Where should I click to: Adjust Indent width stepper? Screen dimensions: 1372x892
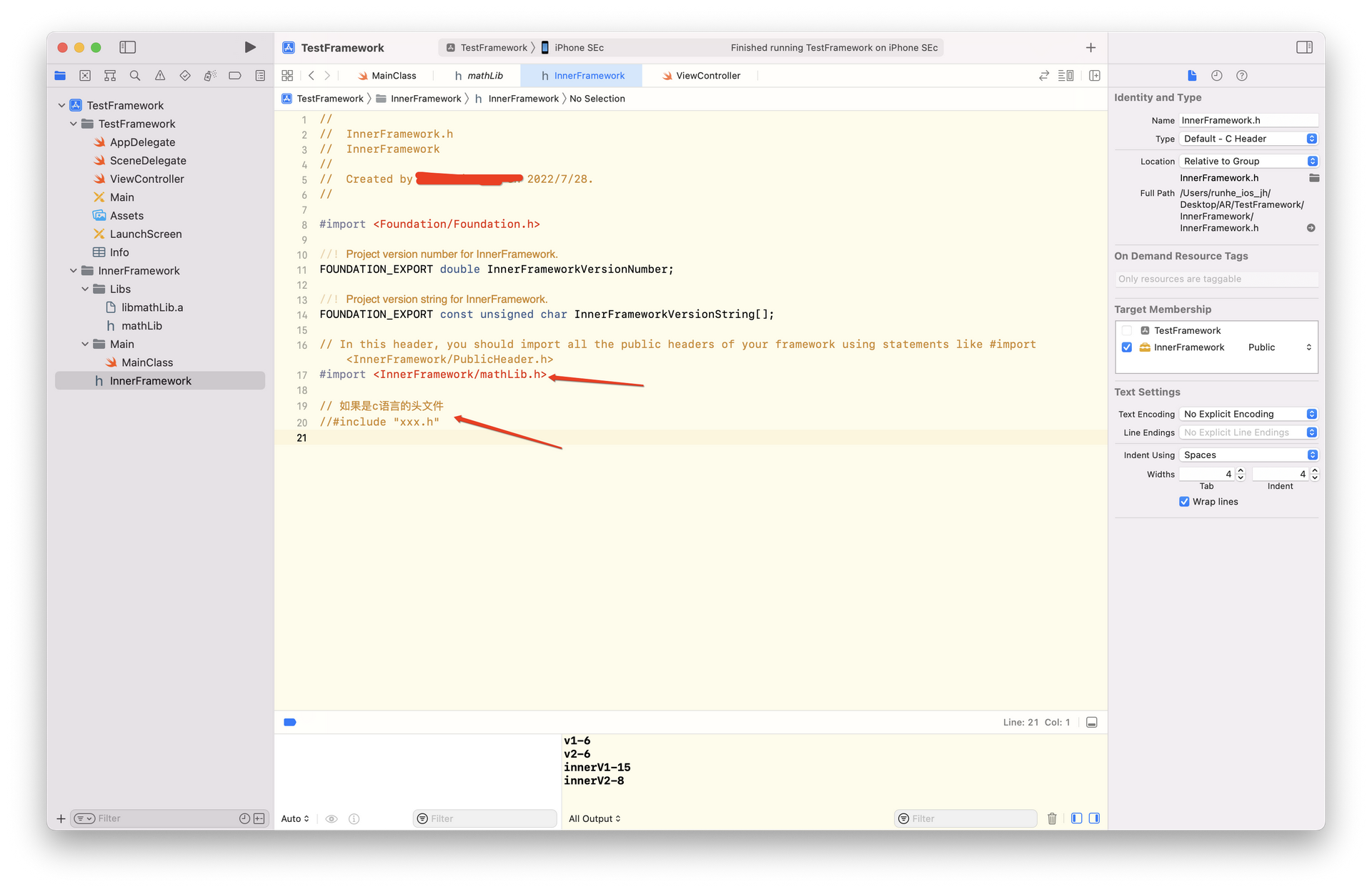(1314, 475)
